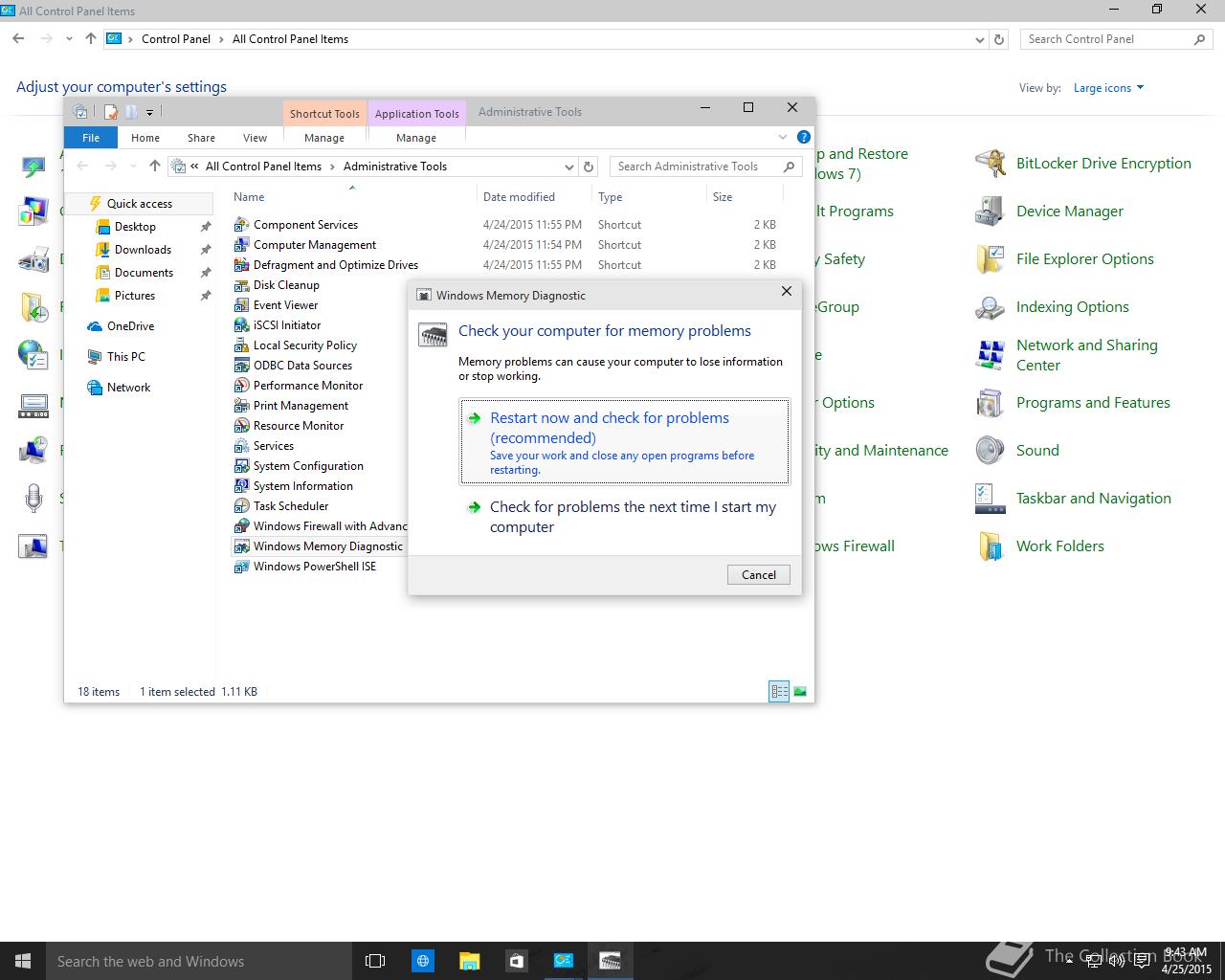This screenshot has width=1225, height=980.
Task: Open Manage tab under Application Tools
Action: coord(416,138)
